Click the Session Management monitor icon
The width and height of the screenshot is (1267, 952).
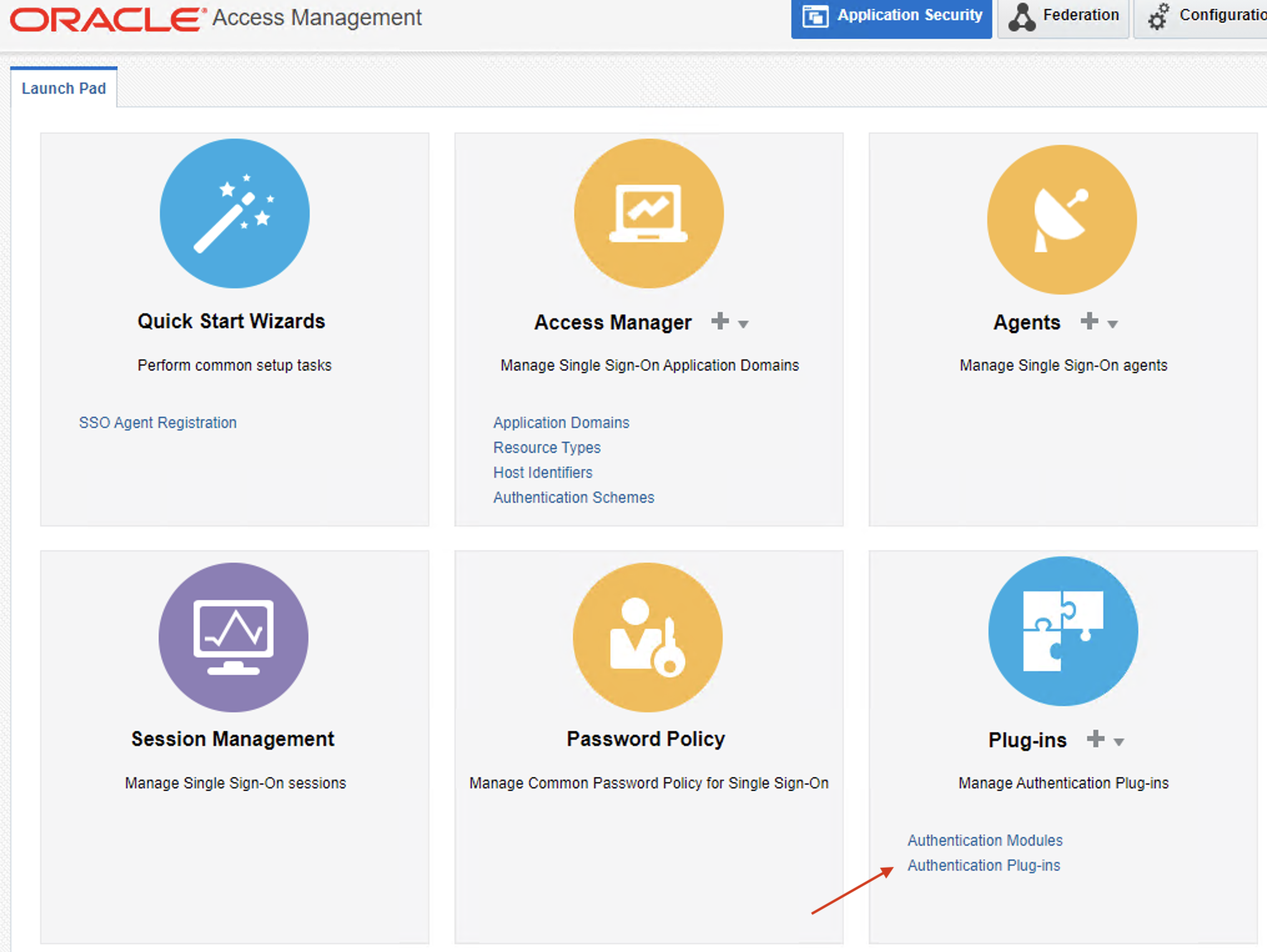click(233, 637)
